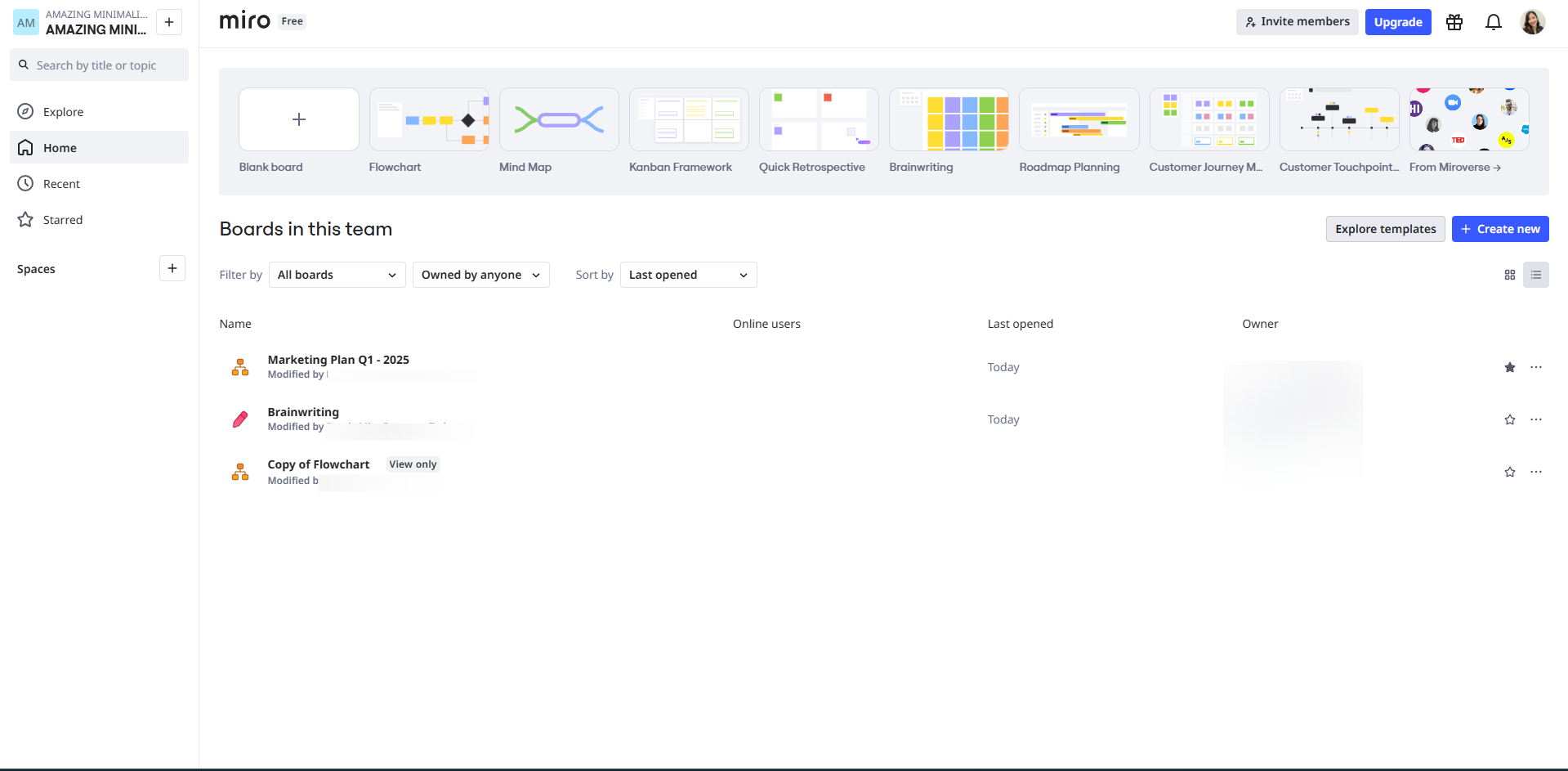The image size is (1568, 771).
Task: Open more options for Copy of Flowchart
Action: click(1536, 472)
